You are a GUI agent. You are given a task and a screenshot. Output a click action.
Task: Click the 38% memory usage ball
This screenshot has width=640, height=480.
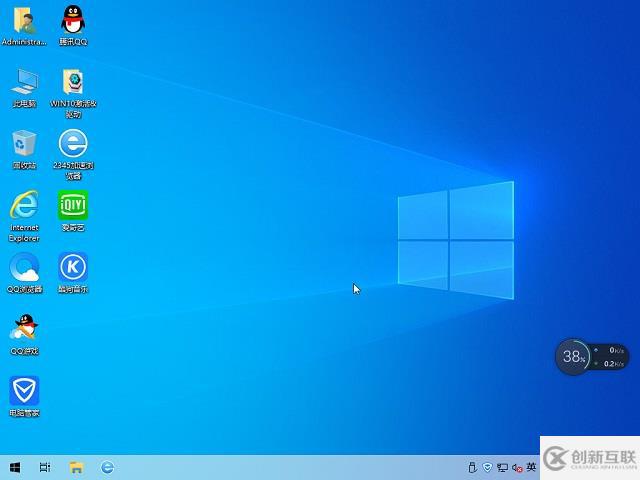(x=573, y=357)
